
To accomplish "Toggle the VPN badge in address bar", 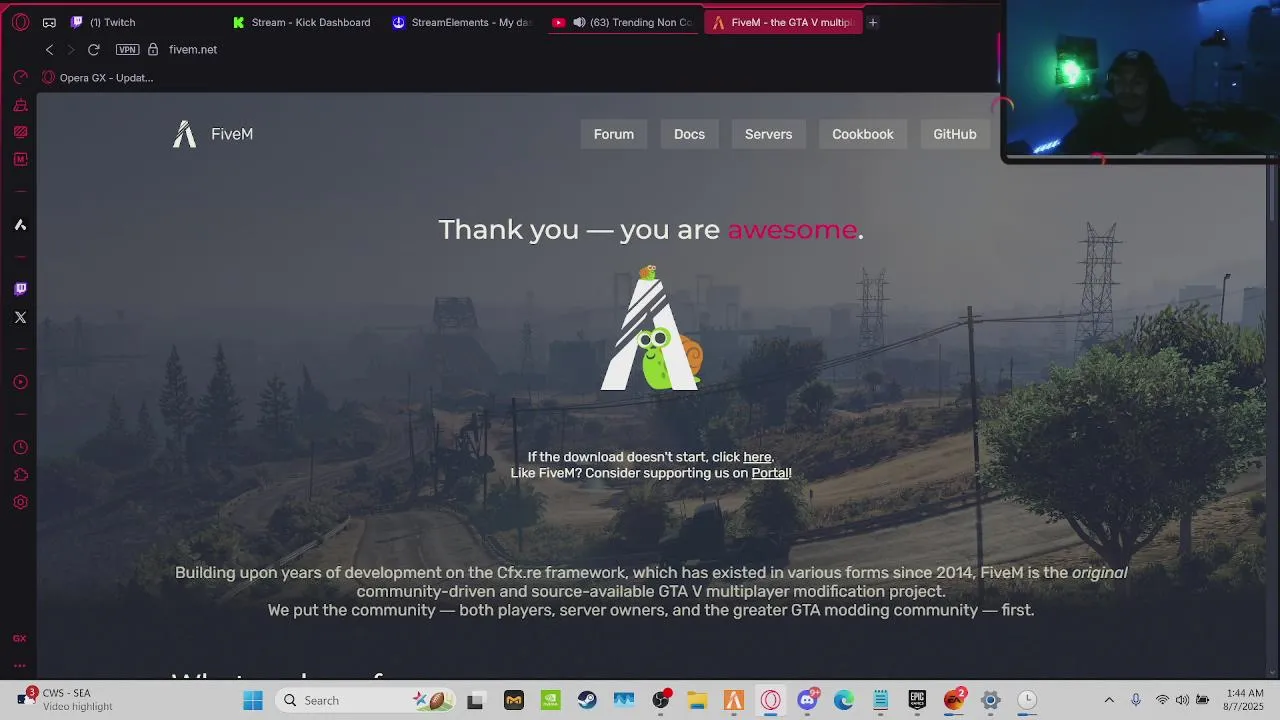I will point(127,49).
